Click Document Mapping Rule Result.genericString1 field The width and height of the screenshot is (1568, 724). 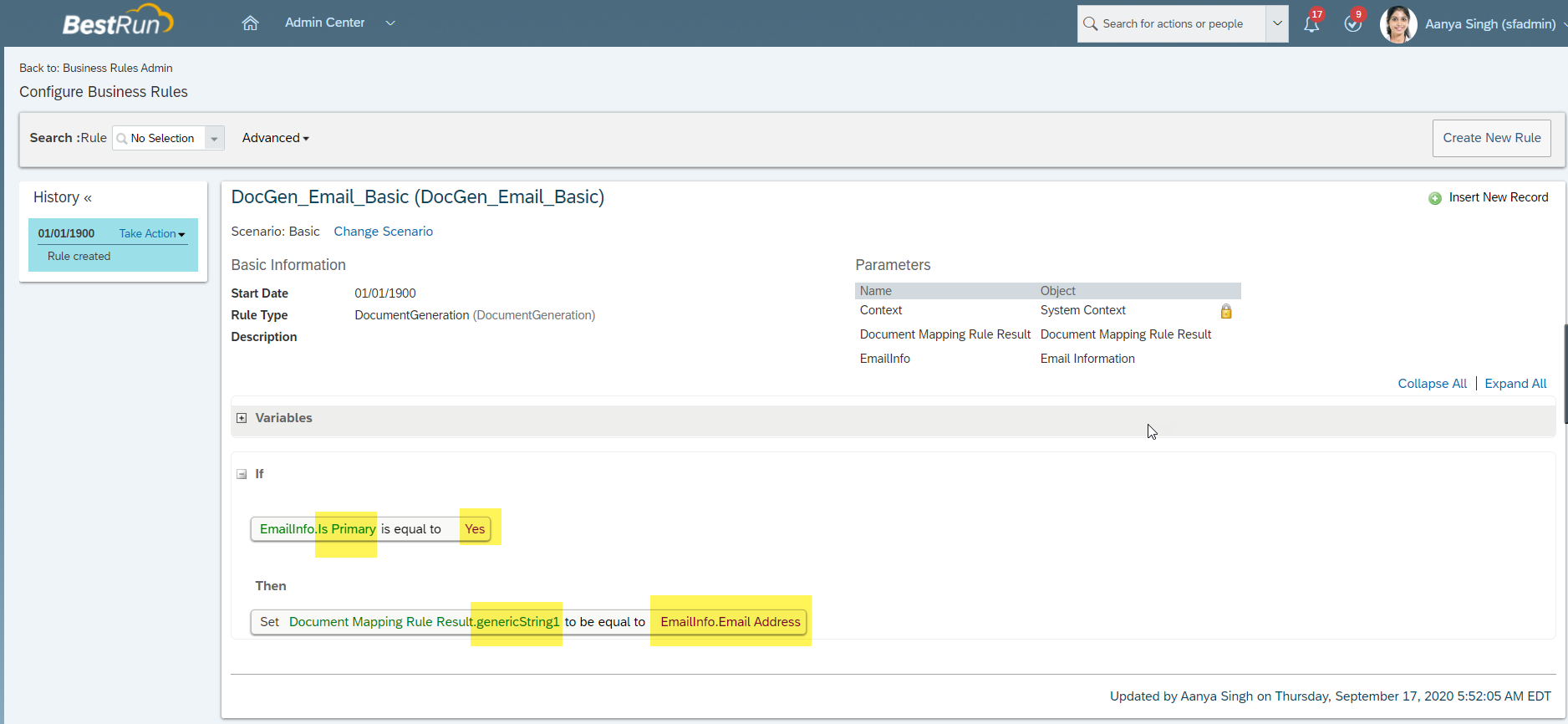point(424,622)
